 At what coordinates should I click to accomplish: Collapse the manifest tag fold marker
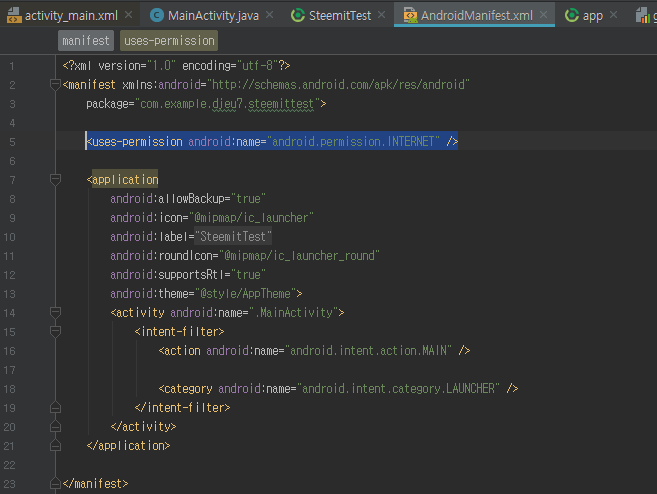click(55, 85)
